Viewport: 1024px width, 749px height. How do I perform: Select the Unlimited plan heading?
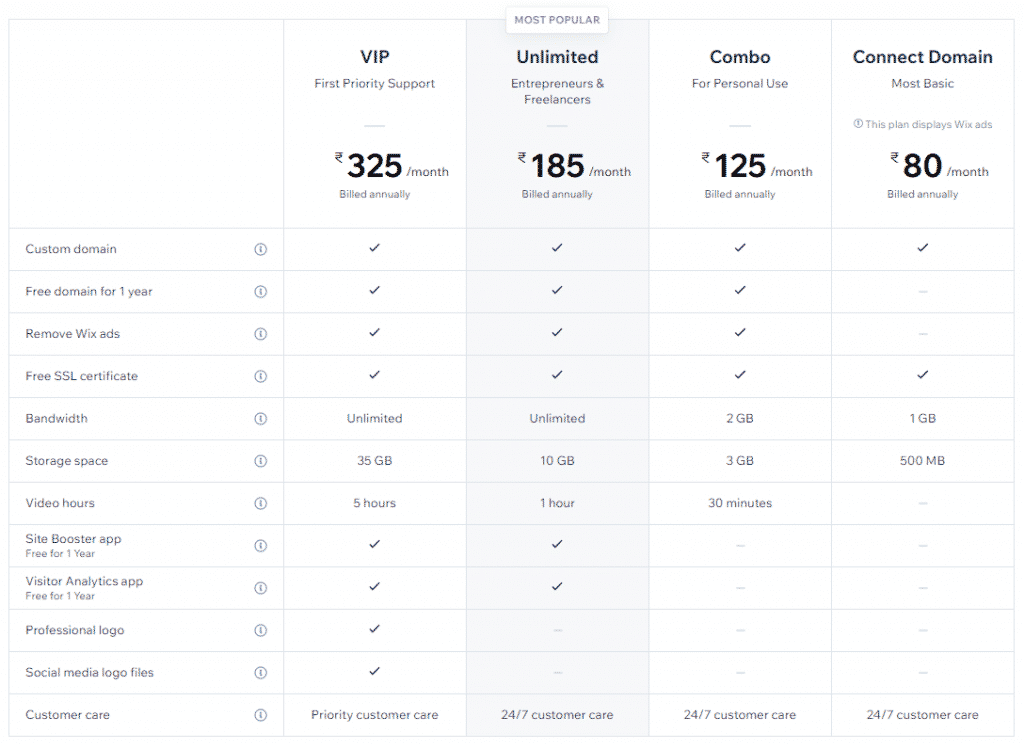point(557,57)
